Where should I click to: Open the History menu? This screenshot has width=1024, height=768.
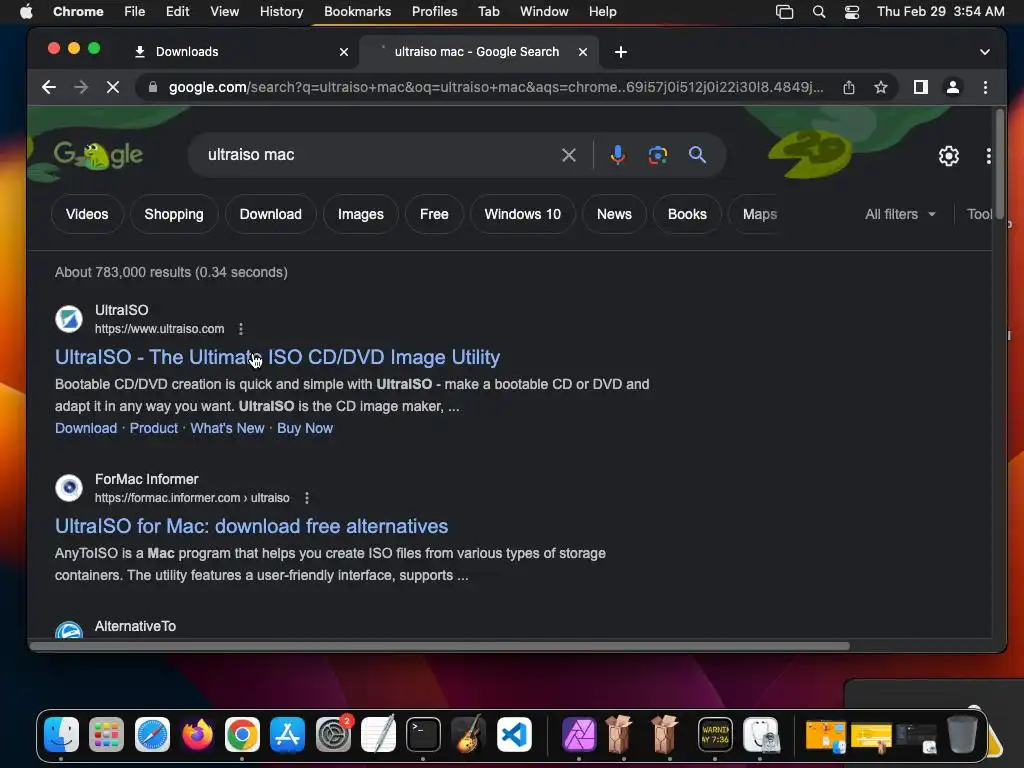point(281,12)
